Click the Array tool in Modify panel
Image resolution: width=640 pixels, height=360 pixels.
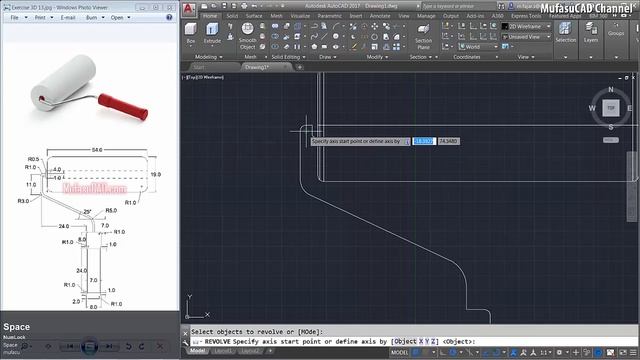click(396, 47)
